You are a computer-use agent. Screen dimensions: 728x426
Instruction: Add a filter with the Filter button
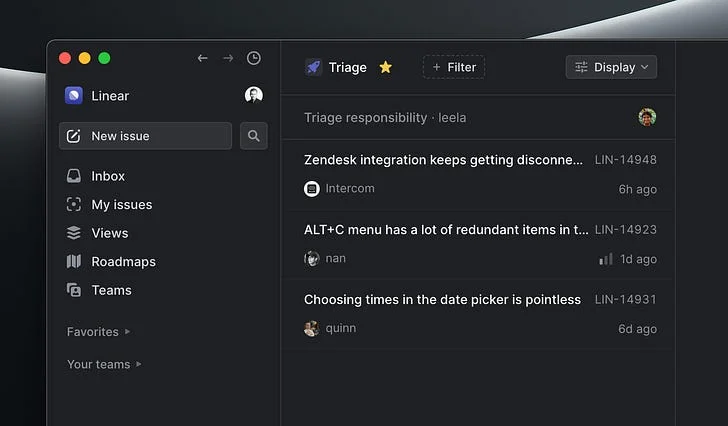coord(454,67)
